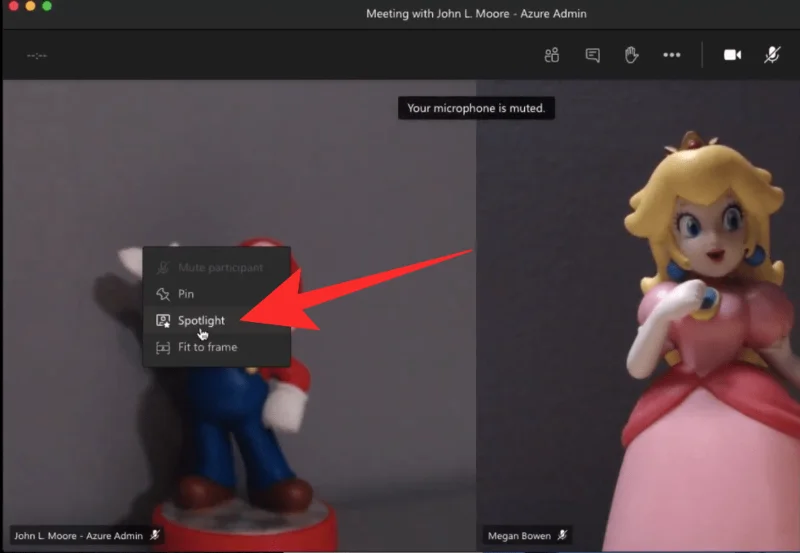This screenshot has height=553, width=800.
Task: Choose Pin from the context menu
Action: click(x=217, y=294)
